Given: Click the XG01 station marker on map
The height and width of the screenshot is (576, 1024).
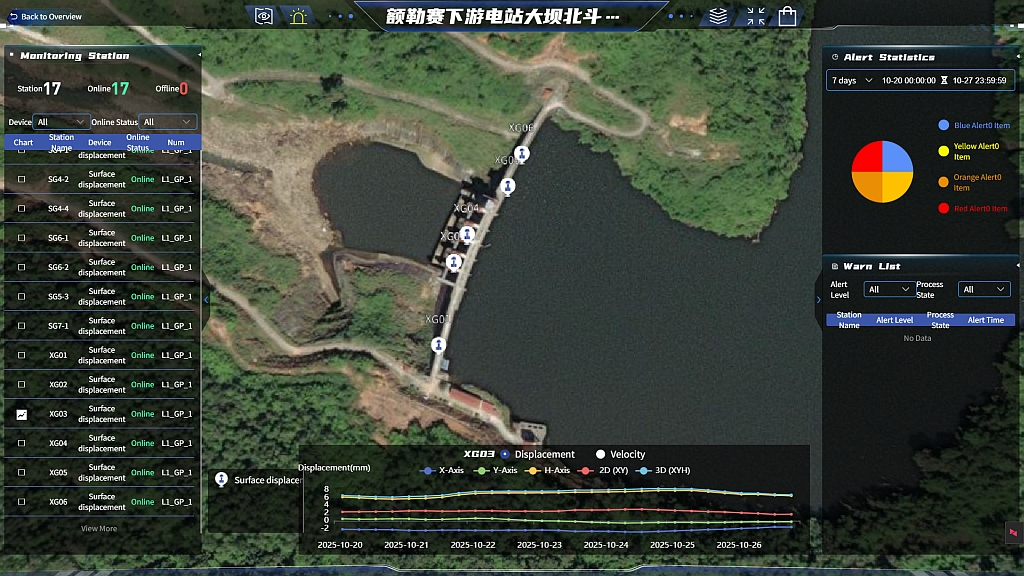Looking at the screenshot, I should click(x=438, y=344).
